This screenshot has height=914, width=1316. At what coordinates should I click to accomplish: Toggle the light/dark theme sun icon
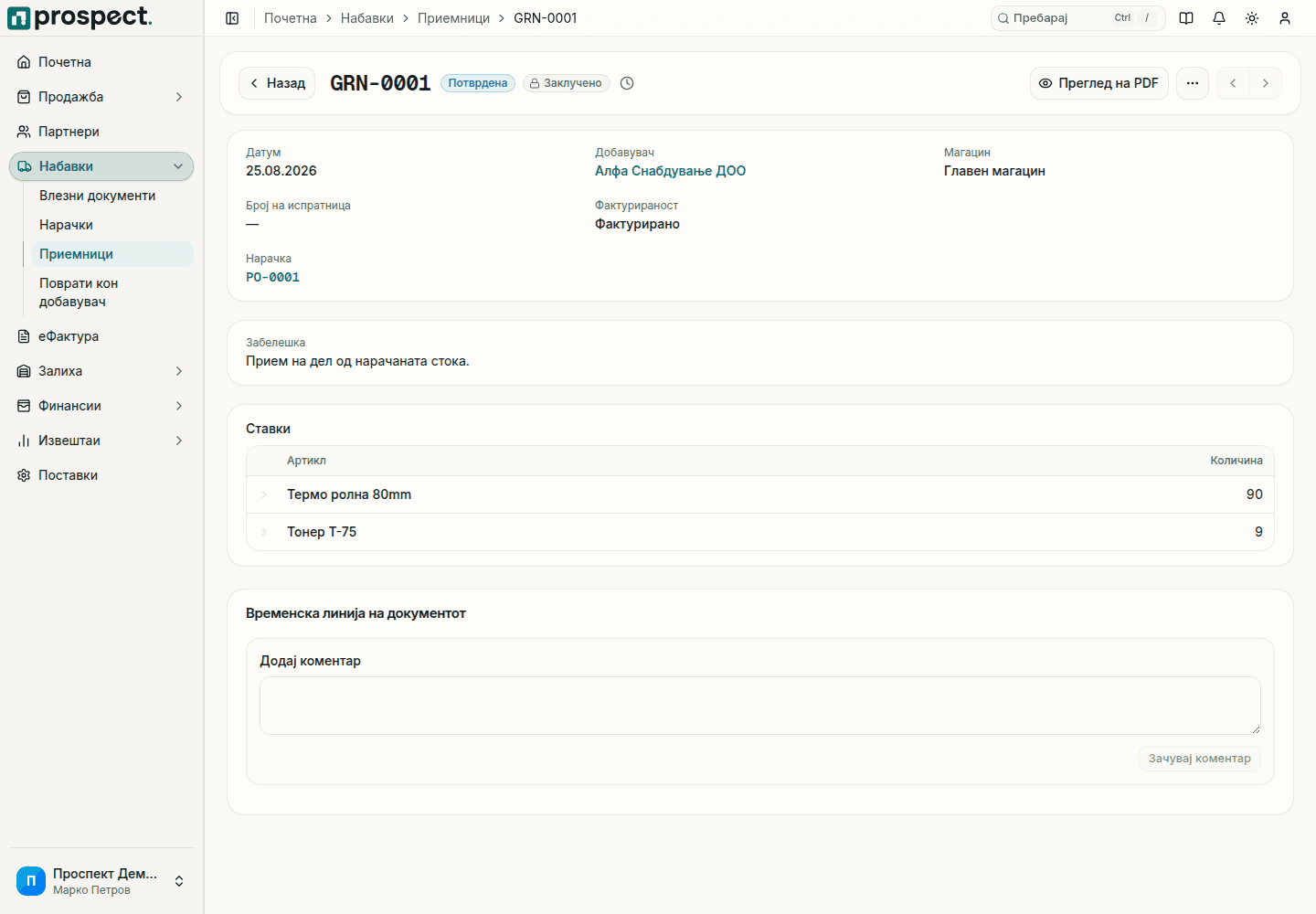(x=1252, y=18)
